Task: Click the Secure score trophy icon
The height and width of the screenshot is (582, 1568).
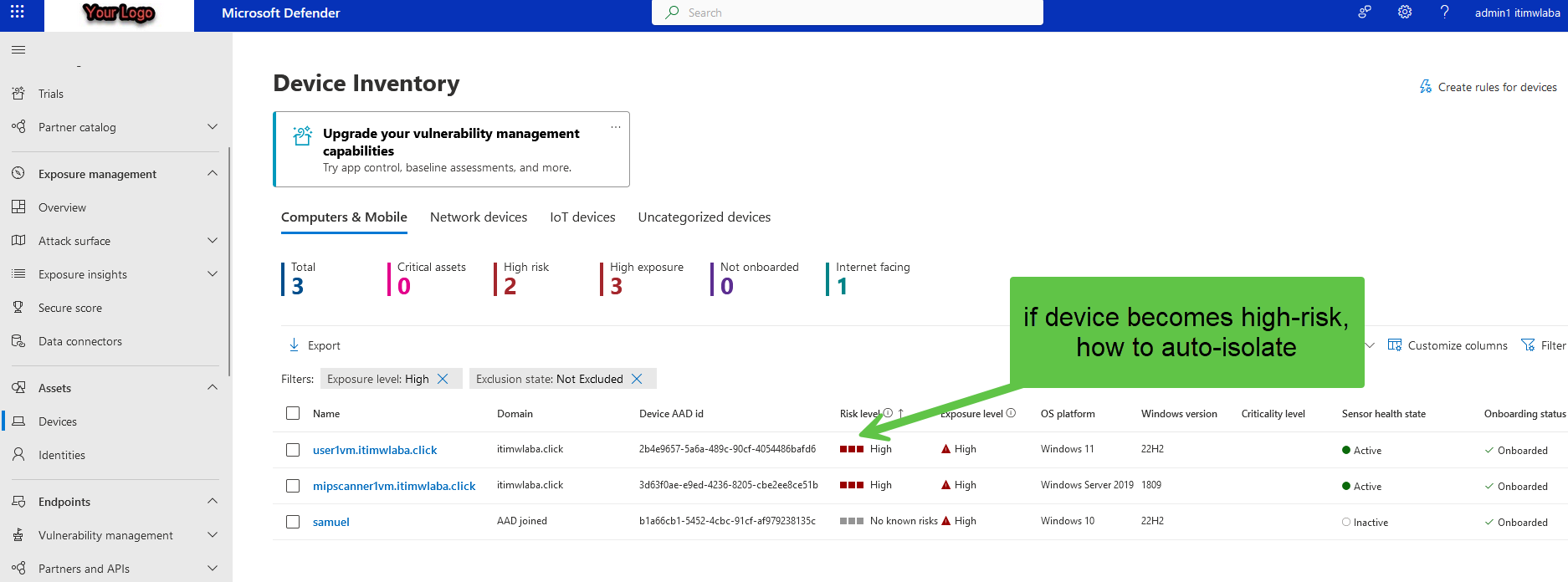Action: tap(18, 308)
